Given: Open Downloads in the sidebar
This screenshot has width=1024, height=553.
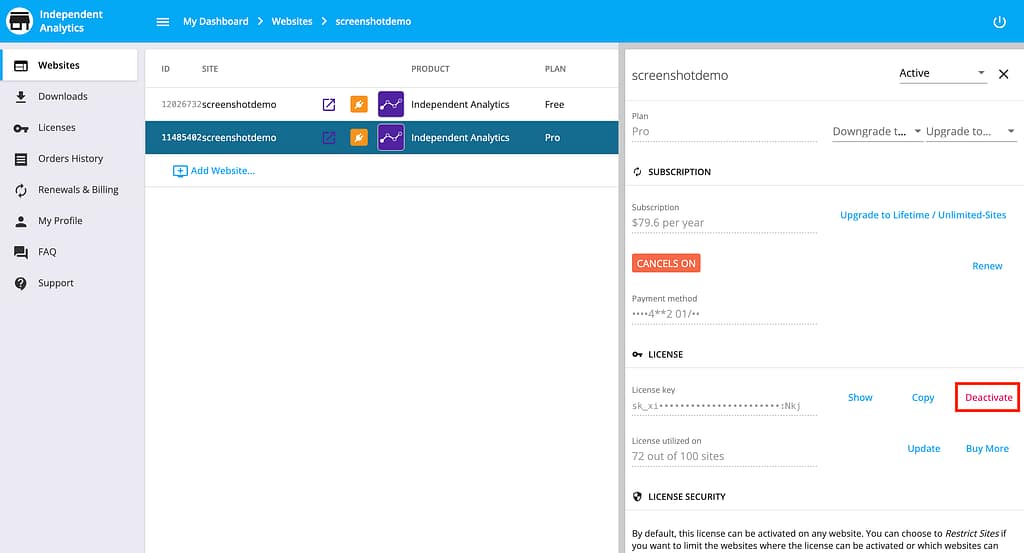Looking at the screenshot, I should point(62,97).
